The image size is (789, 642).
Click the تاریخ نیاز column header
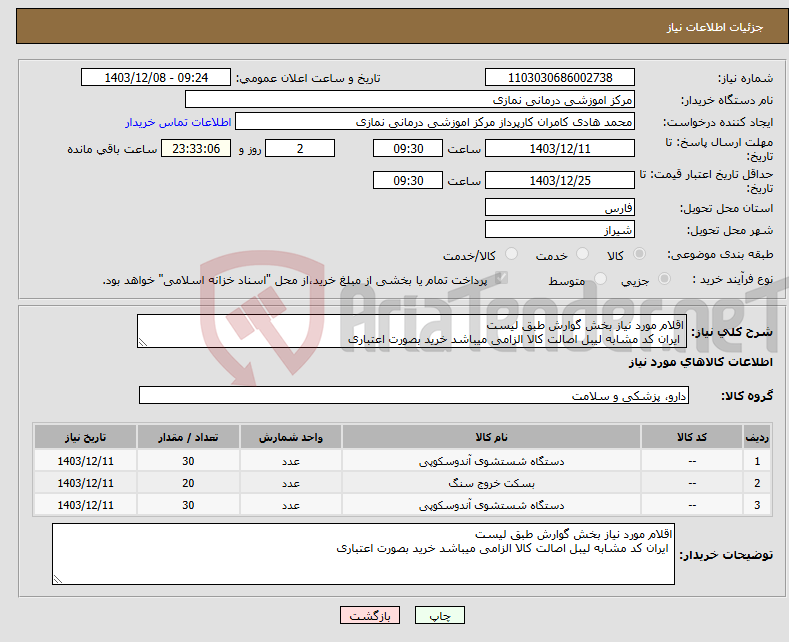[x=86, y=437]
